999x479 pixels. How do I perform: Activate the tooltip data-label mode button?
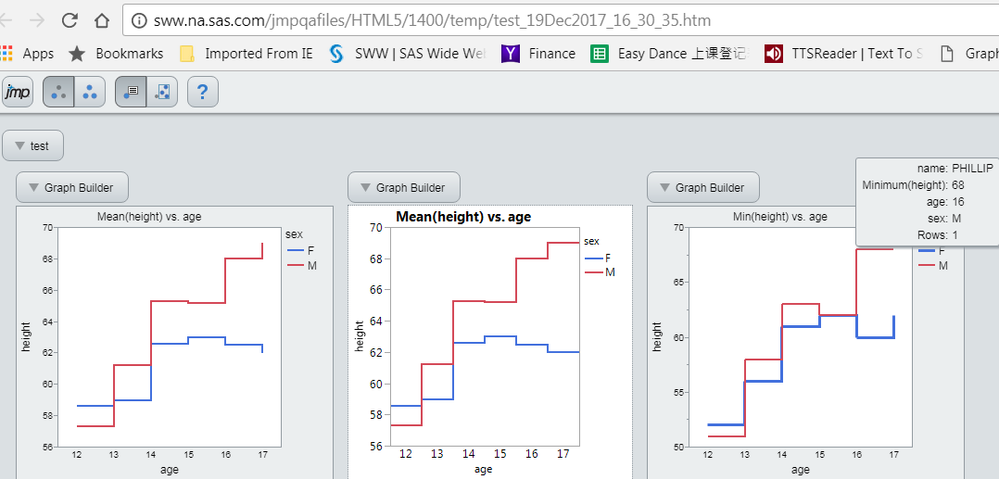(131, 92)
